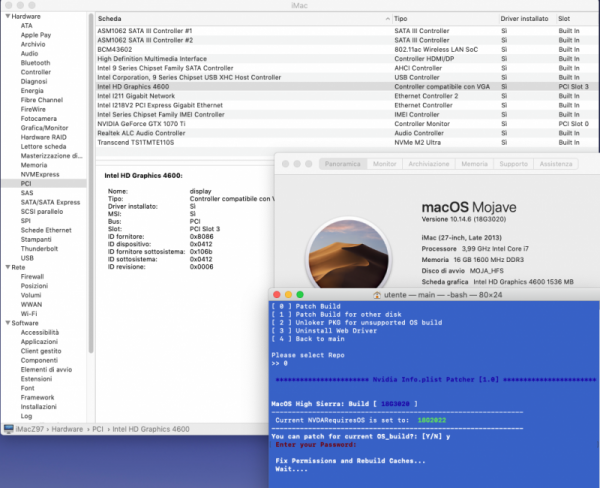Open the Supporto tab
This screenshot has width=600, height=488.
(x=514, y=163)
